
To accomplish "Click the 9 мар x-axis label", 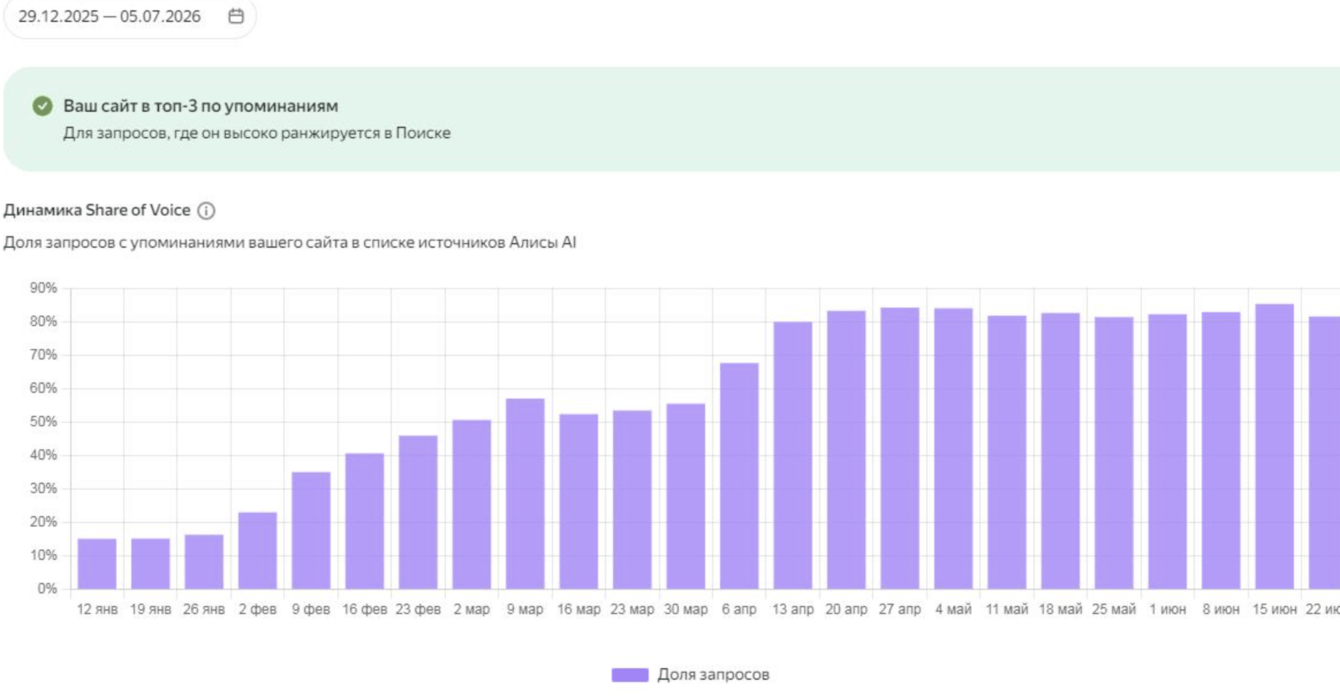I will [x=525, y=609].
